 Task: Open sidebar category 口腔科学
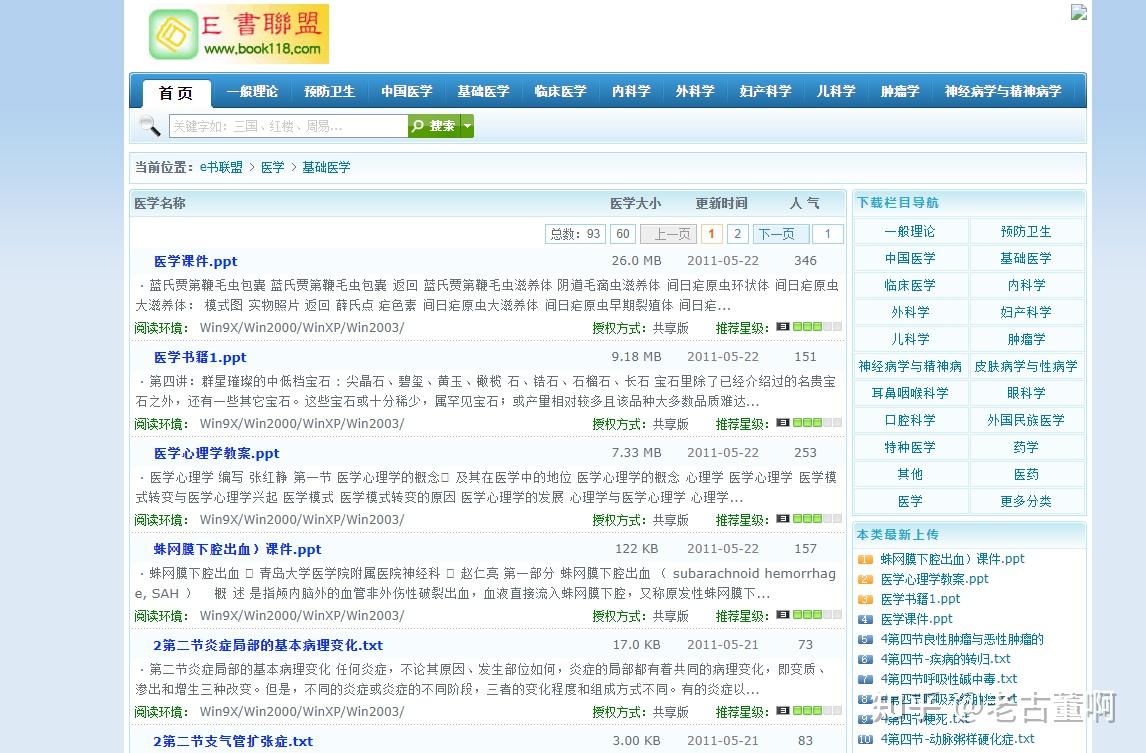click(x=910, y=420)
